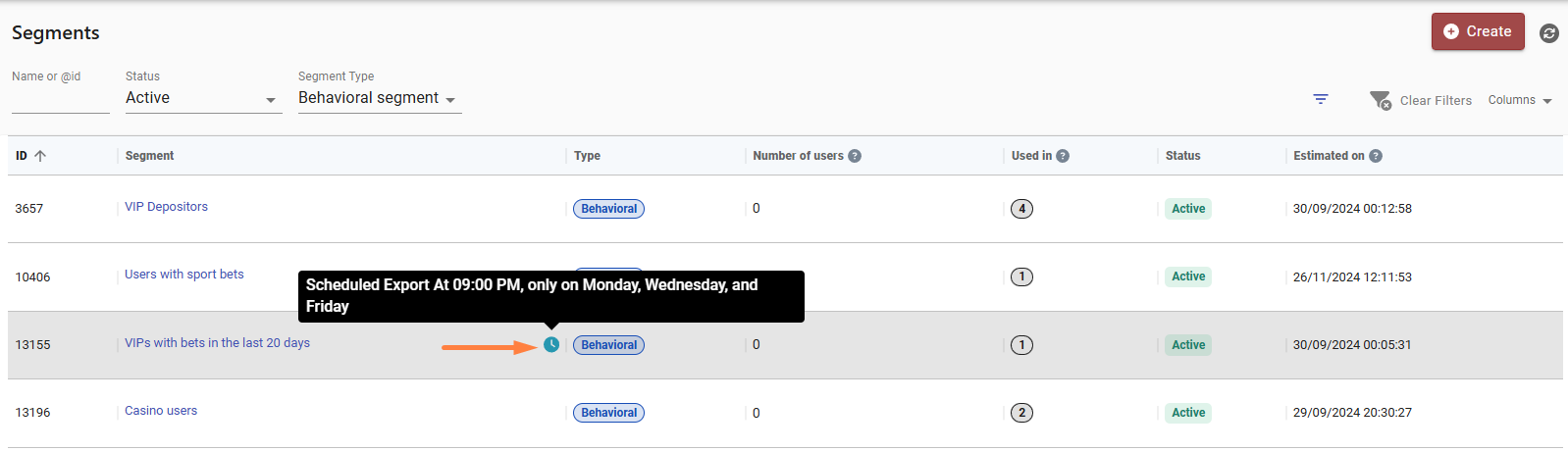Screen dimensions: 1568x452
Task: Click the scheduled export clock icon
Action: 551,345
